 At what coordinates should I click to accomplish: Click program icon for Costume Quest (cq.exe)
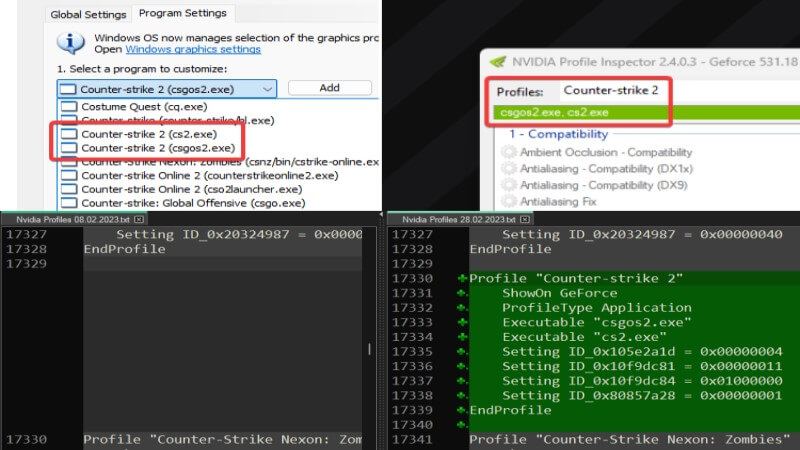(x=67, y=106)
